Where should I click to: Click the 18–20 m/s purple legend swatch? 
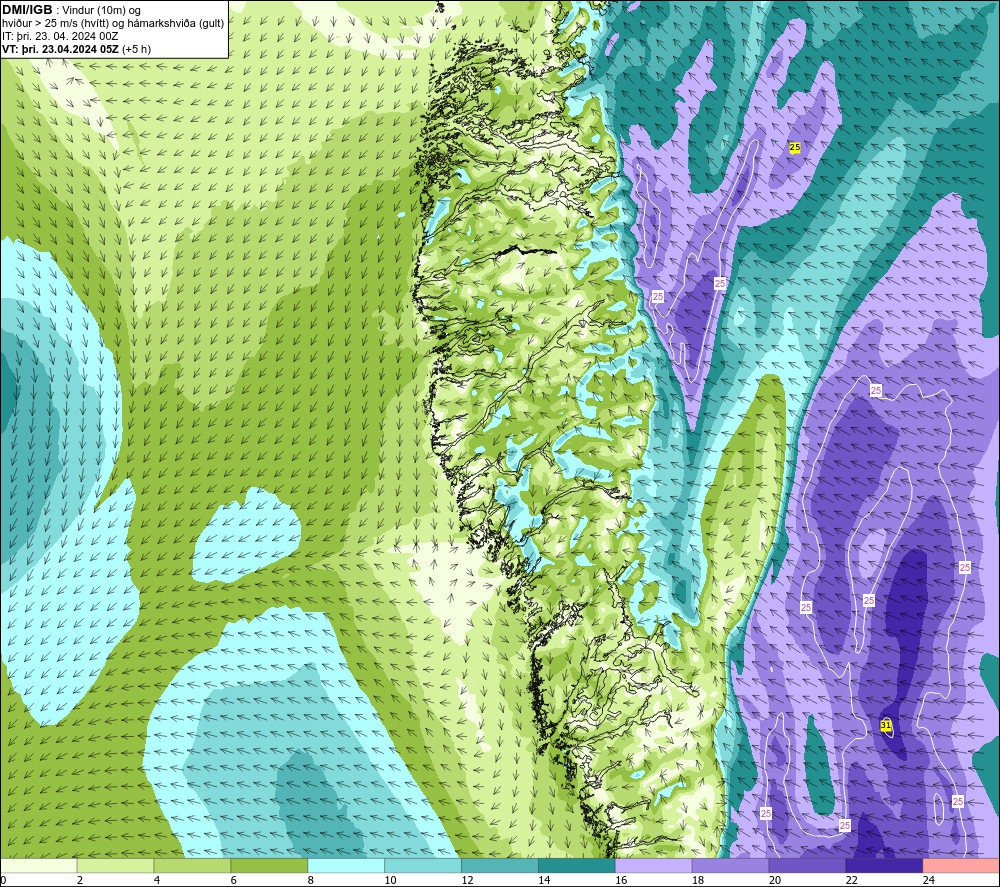point(730,865)
